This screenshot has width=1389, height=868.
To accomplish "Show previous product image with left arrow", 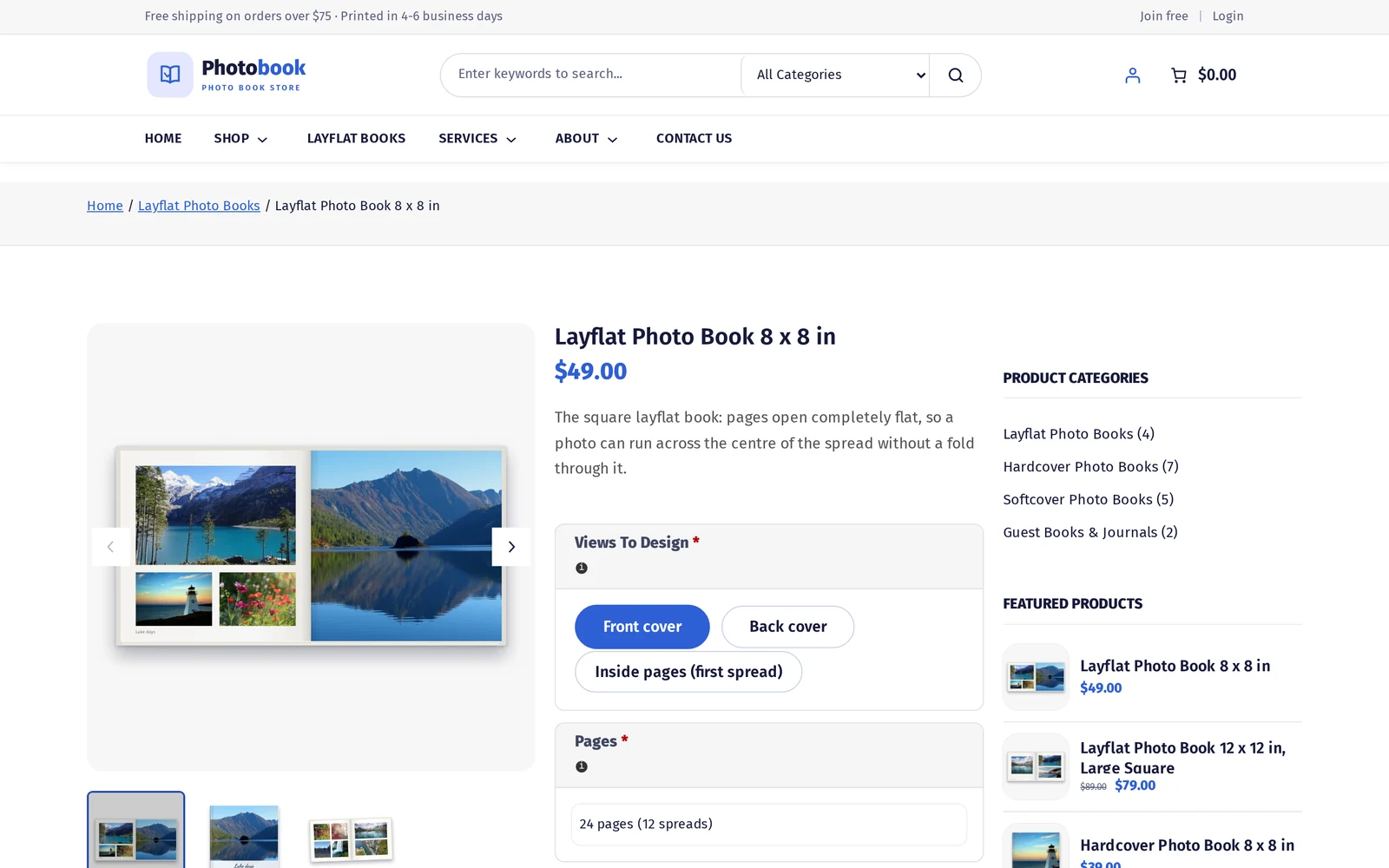I will [x=110, y=547].
